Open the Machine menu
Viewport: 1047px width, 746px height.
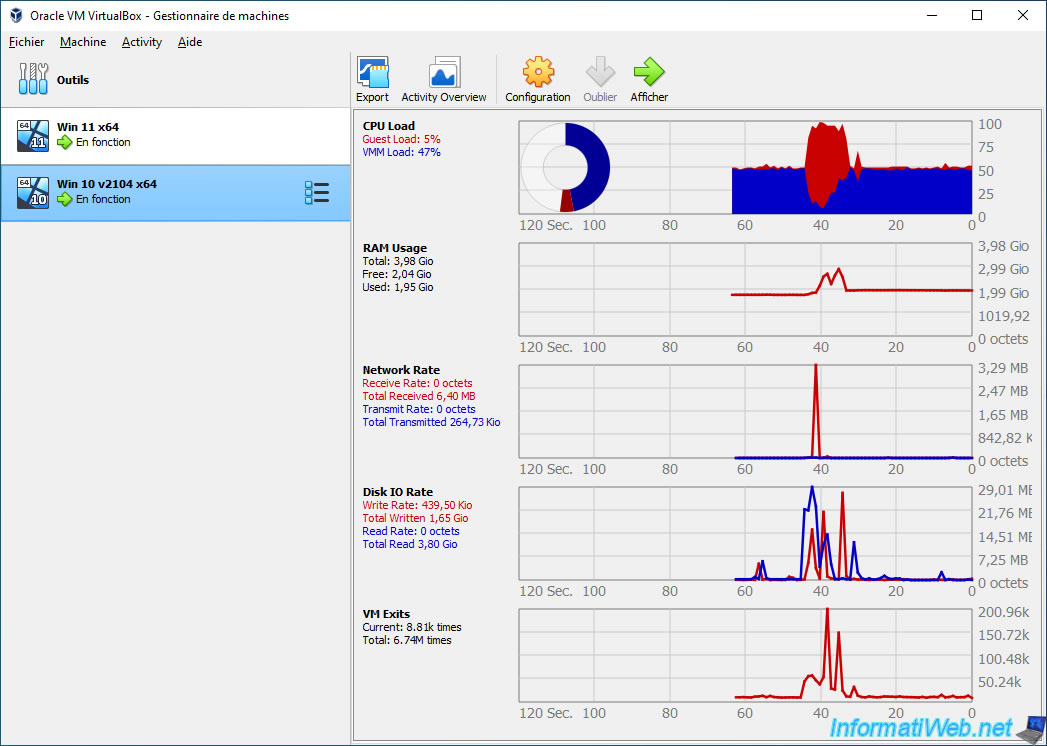[83, 42]
